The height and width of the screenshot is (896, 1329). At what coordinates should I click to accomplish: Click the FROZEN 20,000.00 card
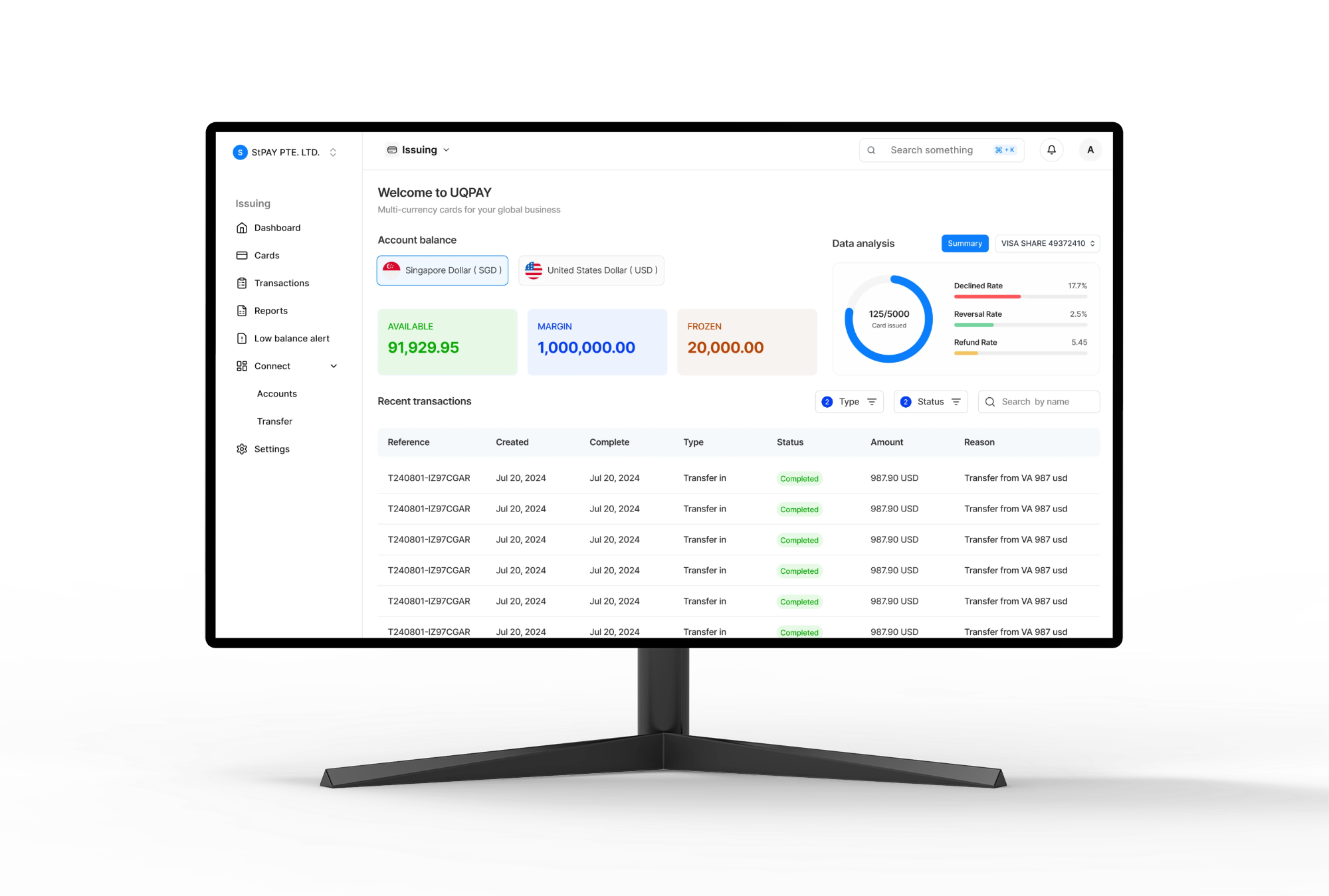pyautogui.click(x=747, y=342)
